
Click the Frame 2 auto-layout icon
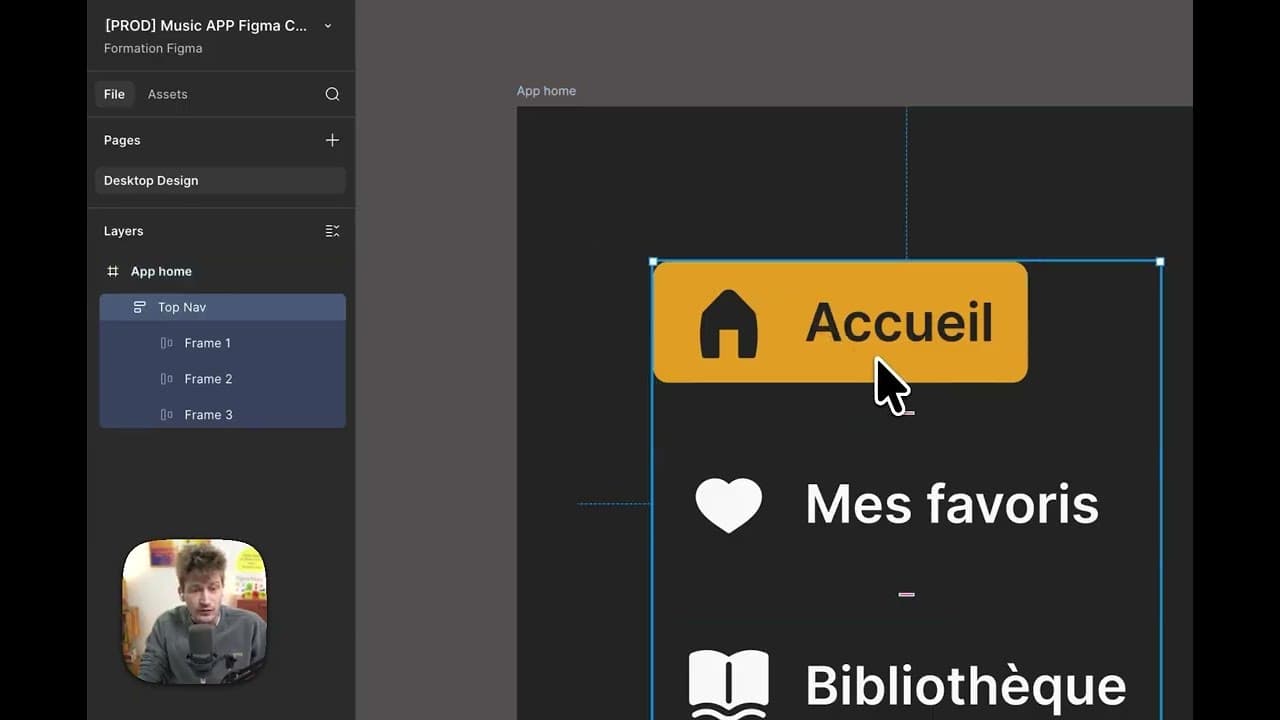pos(167,379)
